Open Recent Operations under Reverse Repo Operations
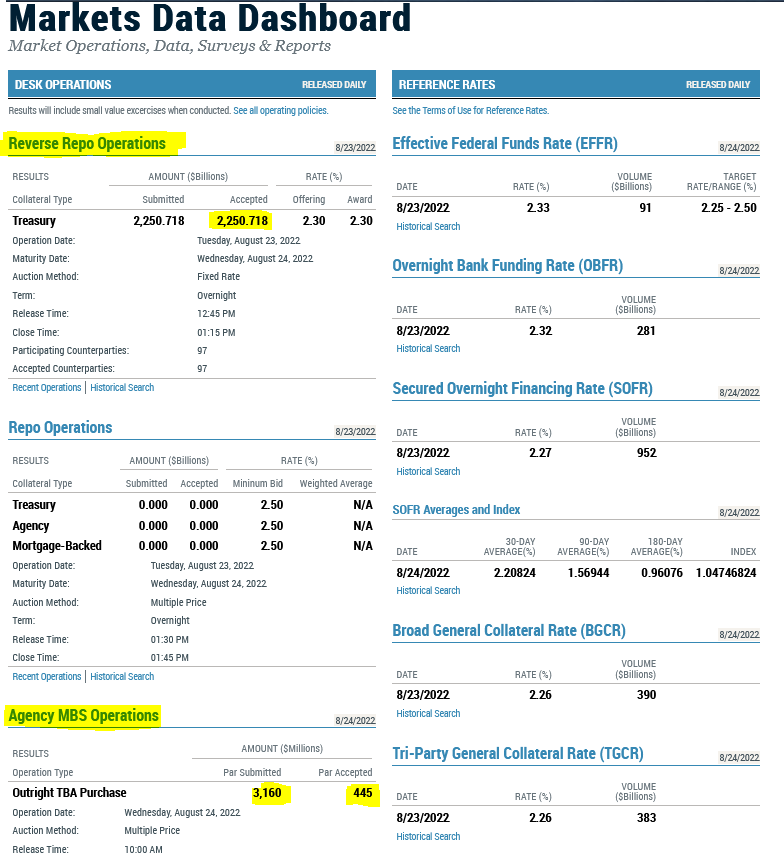The image size is (784, 857). tap(46, 388)
